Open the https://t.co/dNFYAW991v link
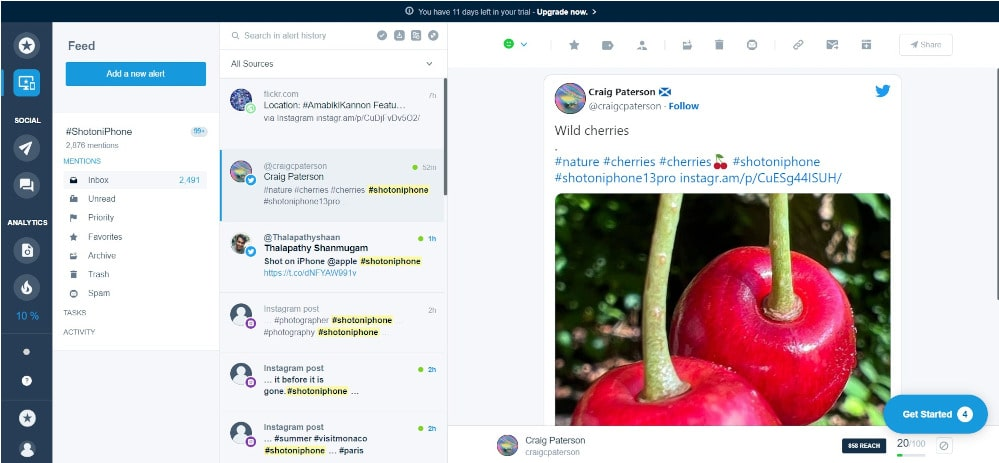Image resolution: width=999 pixels, height=463 pixels. (x=310, y=273)
